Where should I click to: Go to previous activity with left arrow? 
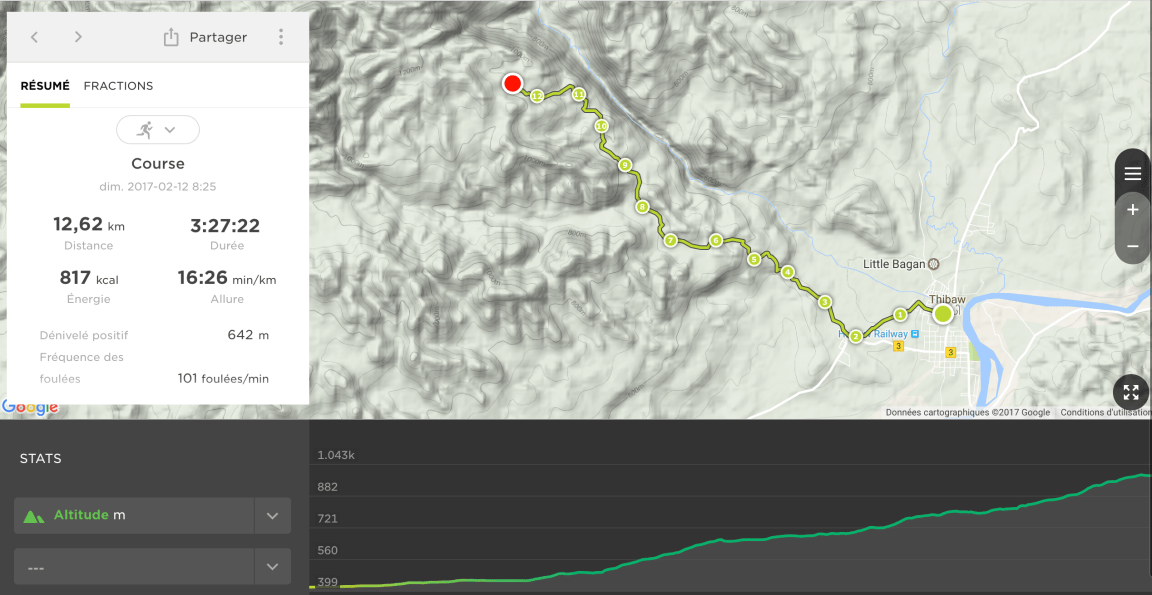[x=34, y=37]
